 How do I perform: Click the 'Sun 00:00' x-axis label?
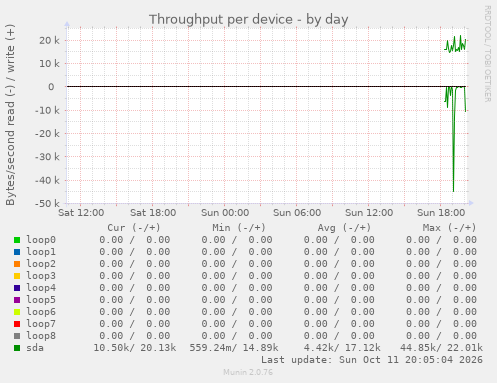point(225,213)
